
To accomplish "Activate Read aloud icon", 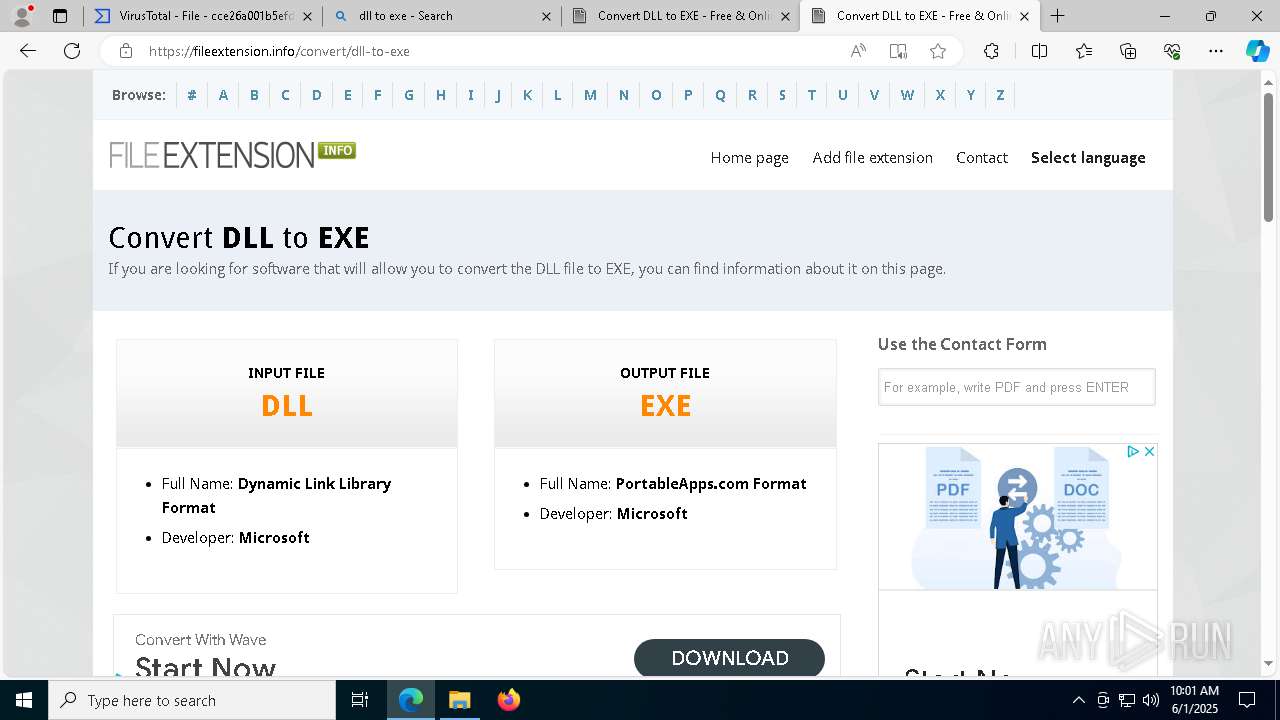I will 858,51.
